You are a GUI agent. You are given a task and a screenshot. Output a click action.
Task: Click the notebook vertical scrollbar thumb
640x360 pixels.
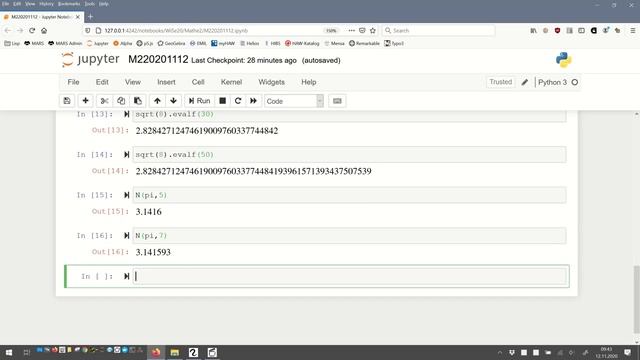(x=636, y=299)
